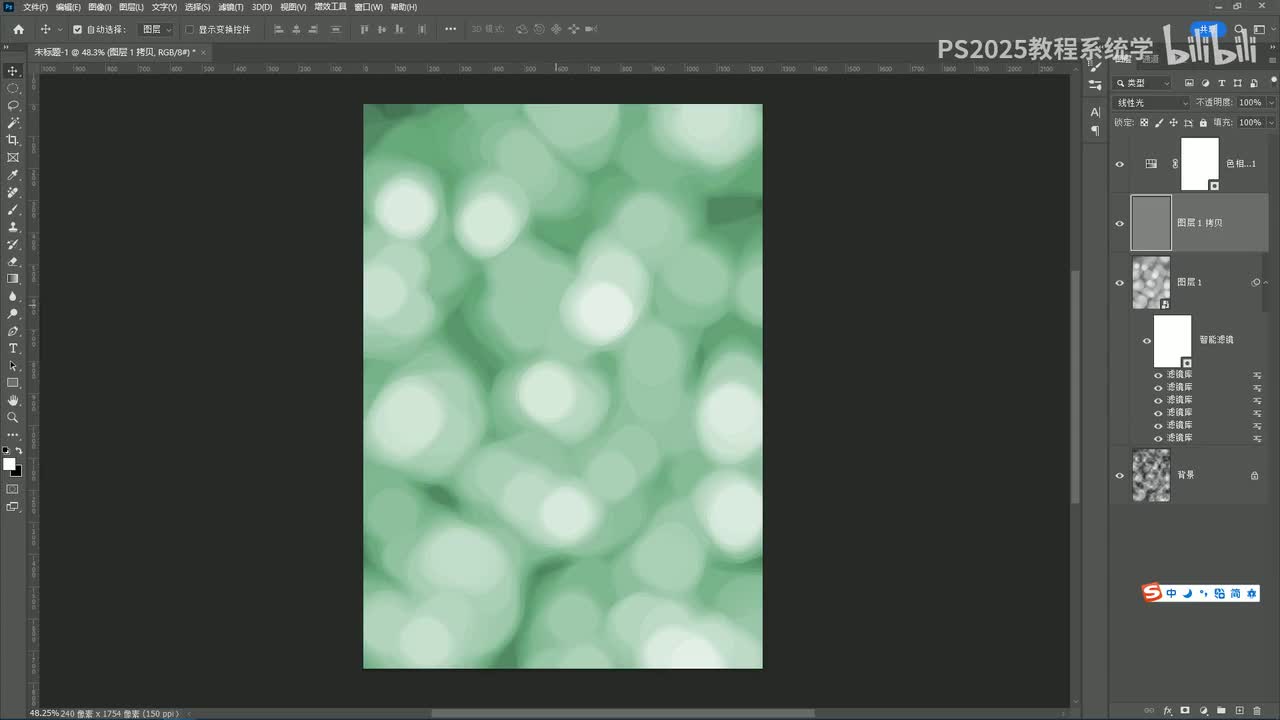
Task: Open the Move tool preset picker arrow
Action: pos(59,29)
